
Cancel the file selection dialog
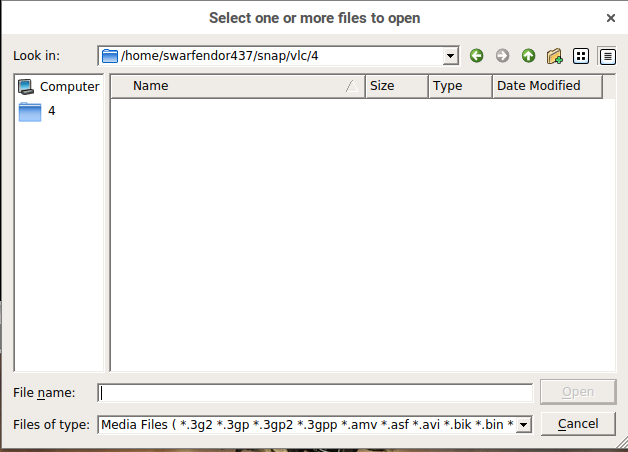point(577,424)
